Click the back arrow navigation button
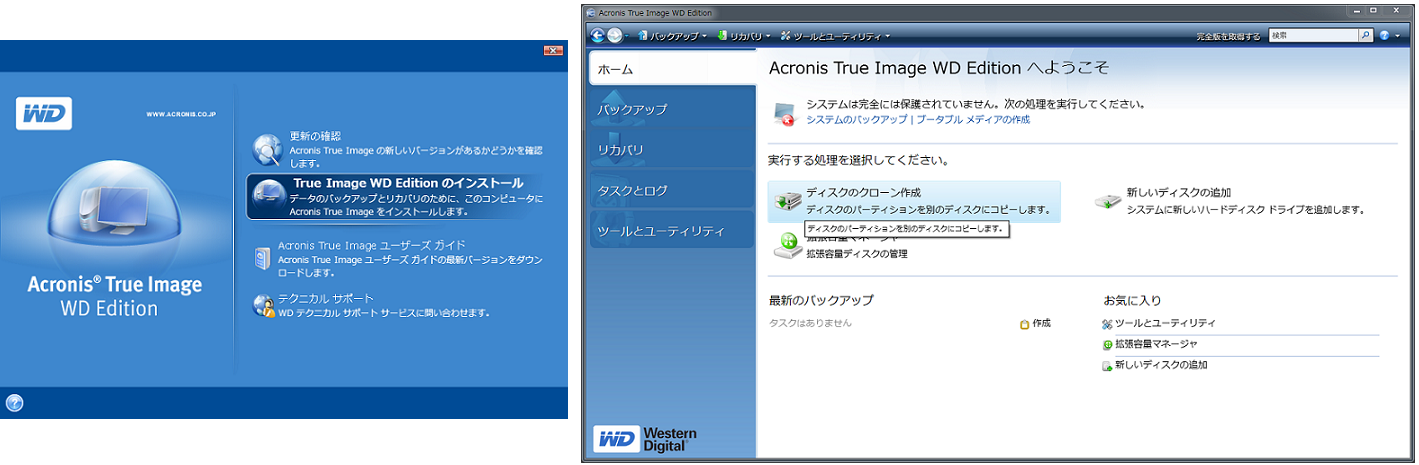 598,35
